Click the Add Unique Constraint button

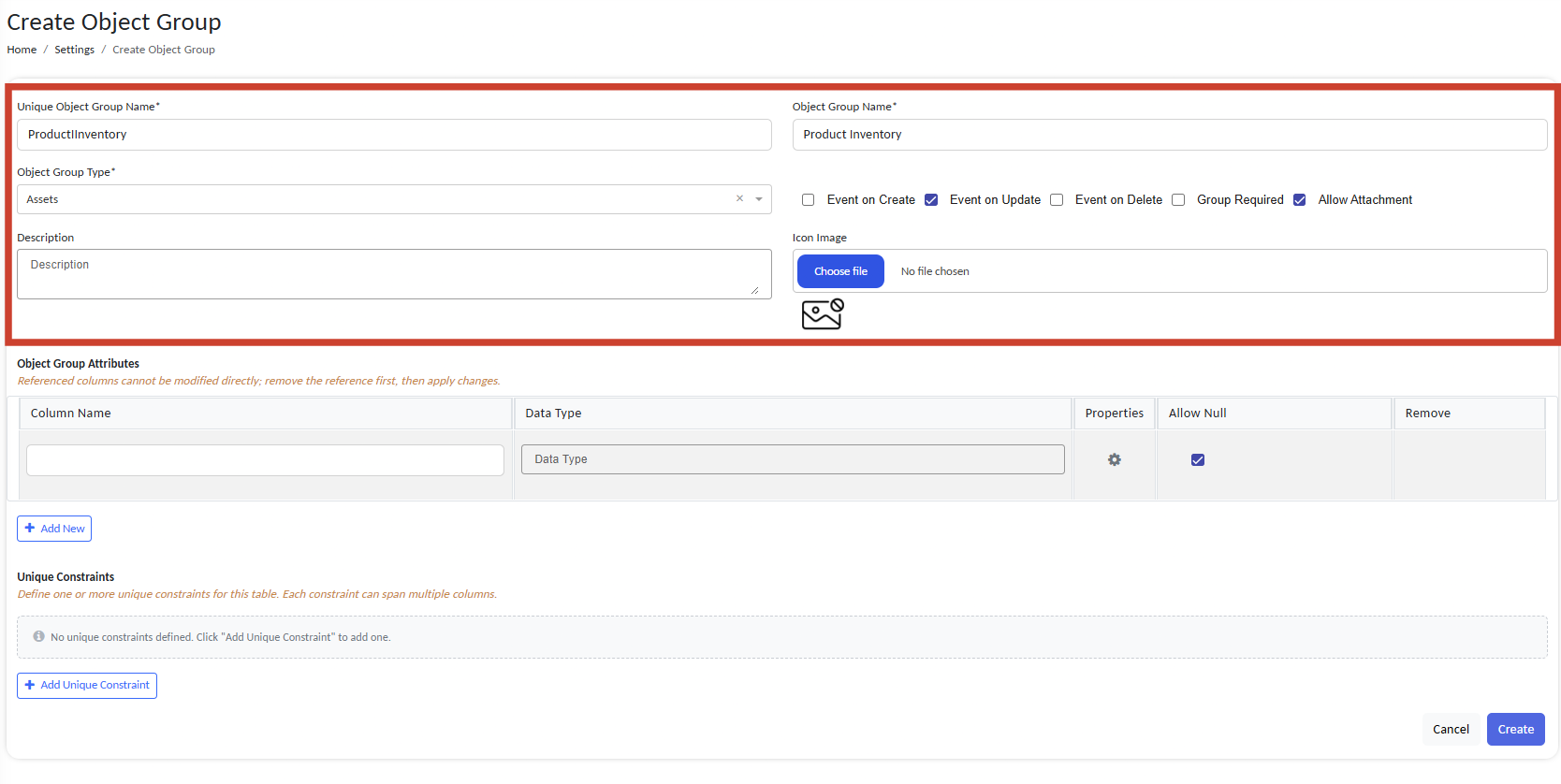(x=87, y=686)
